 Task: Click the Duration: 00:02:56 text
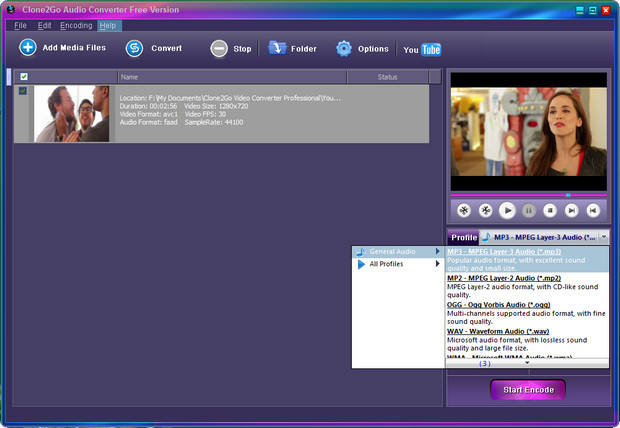coord(148,106)
